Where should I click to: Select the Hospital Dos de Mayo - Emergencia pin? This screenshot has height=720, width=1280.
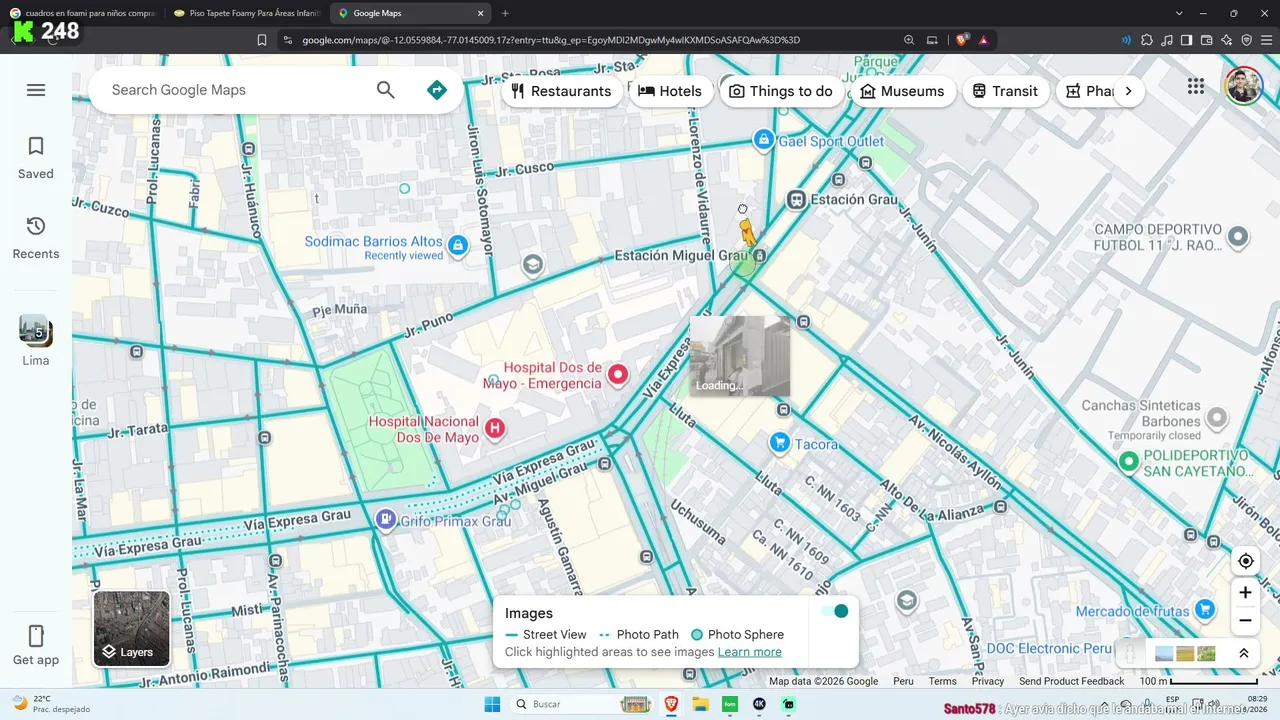click(618, 375)
